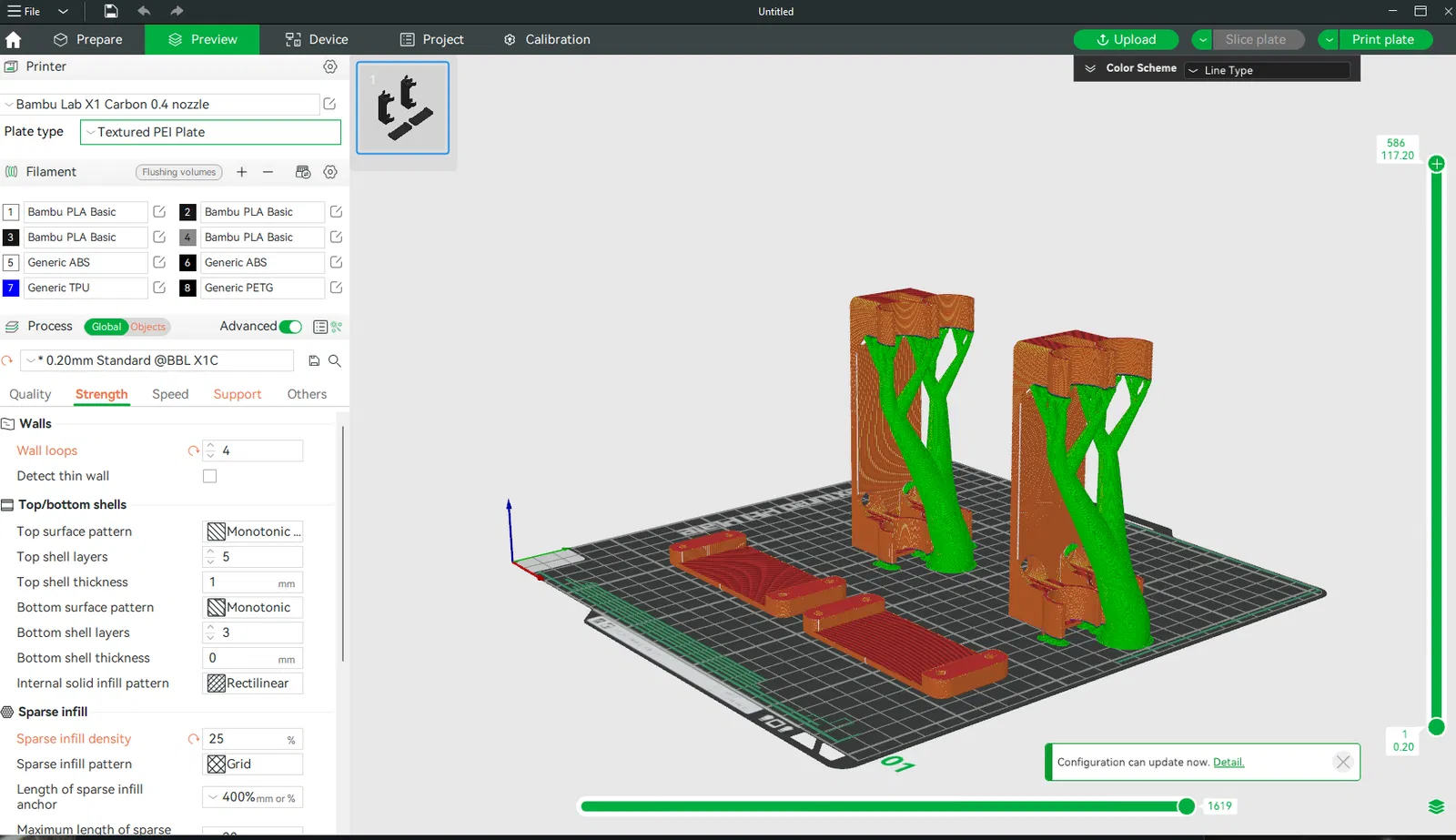
Task: Click the layers icon at bottom right
Action: (1436, 806)
